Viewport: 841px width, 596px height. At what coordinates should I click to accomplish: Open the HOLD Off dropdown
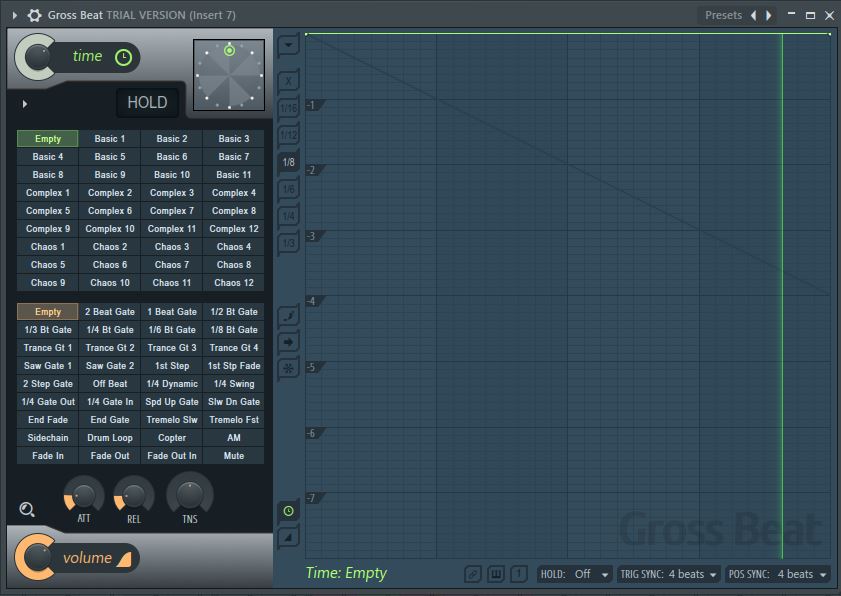pos(574,575)
